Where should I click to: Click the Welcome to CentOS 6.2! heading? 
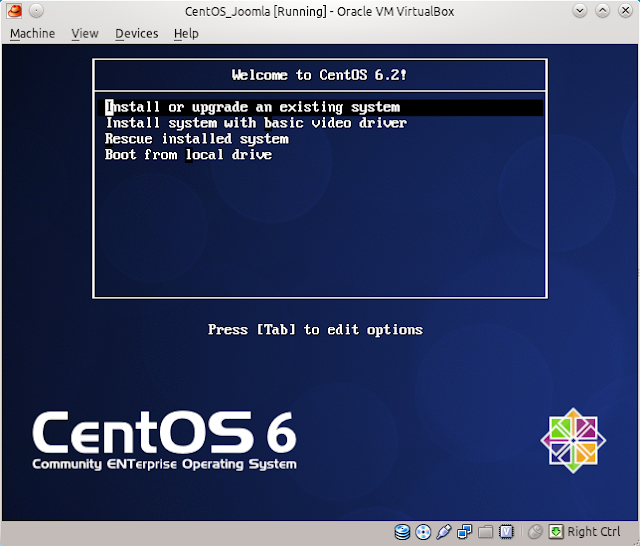click(x=319, y=75)
